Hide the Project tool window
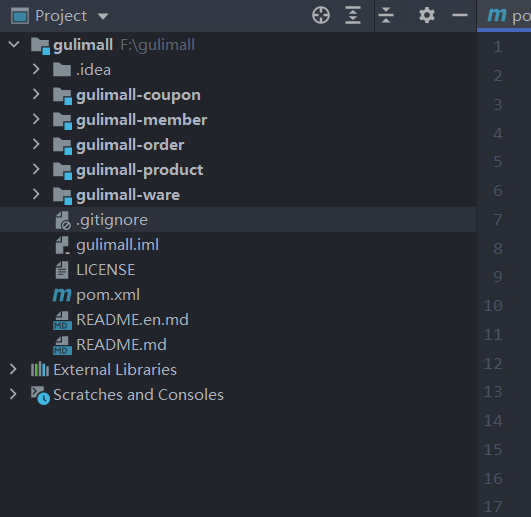Image resolution: width=531 pixels, height=517 pixels. [460, 15]
